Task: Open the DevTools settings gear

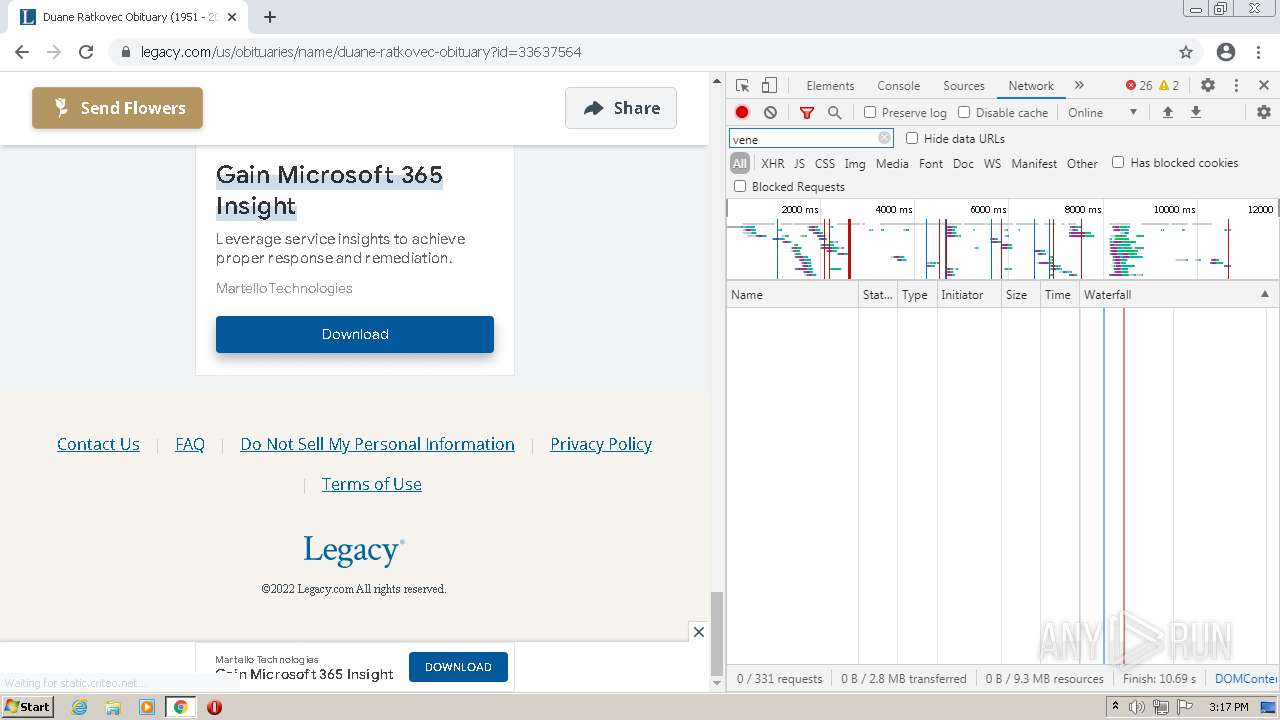Action: coord(1208,86)
